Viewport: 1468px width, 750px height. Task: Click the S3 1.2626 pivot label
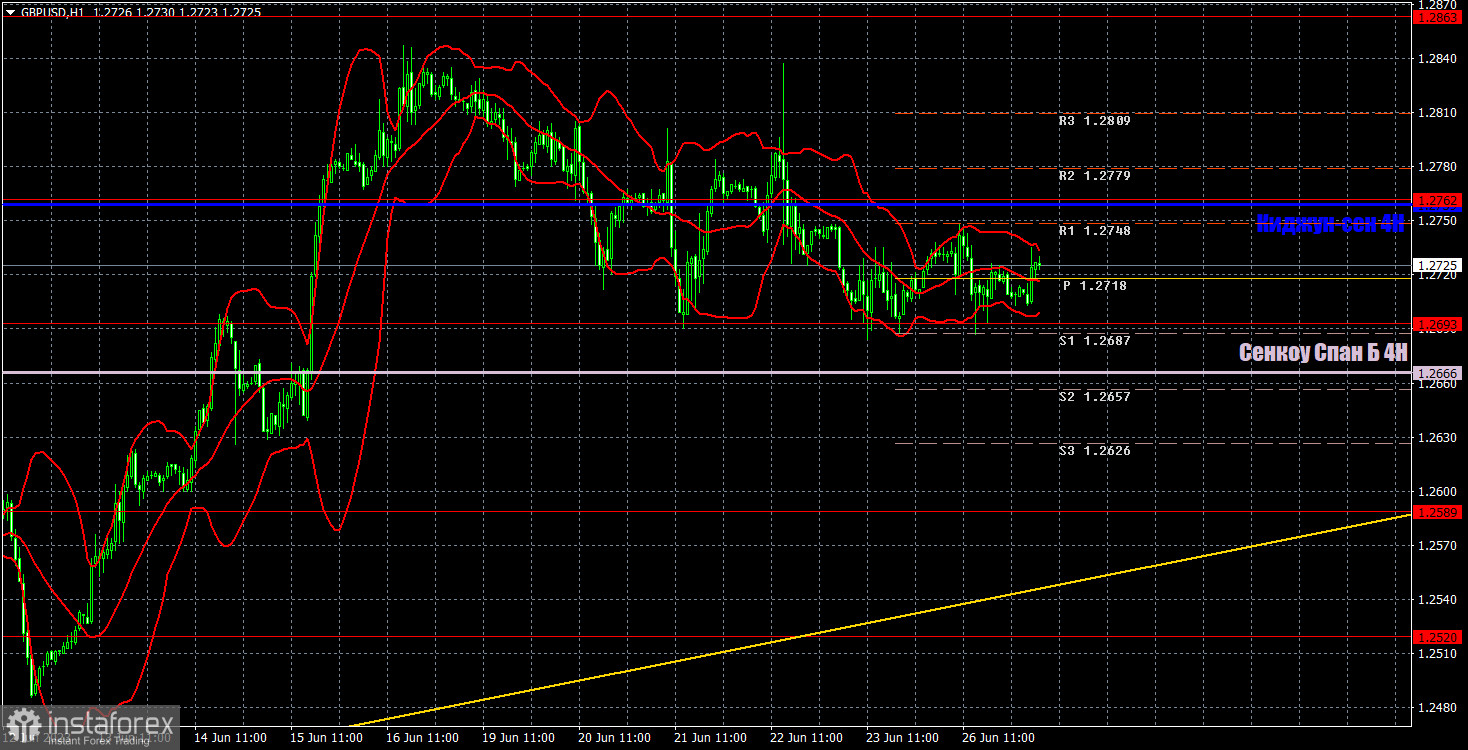click(x=1094, y=451)
